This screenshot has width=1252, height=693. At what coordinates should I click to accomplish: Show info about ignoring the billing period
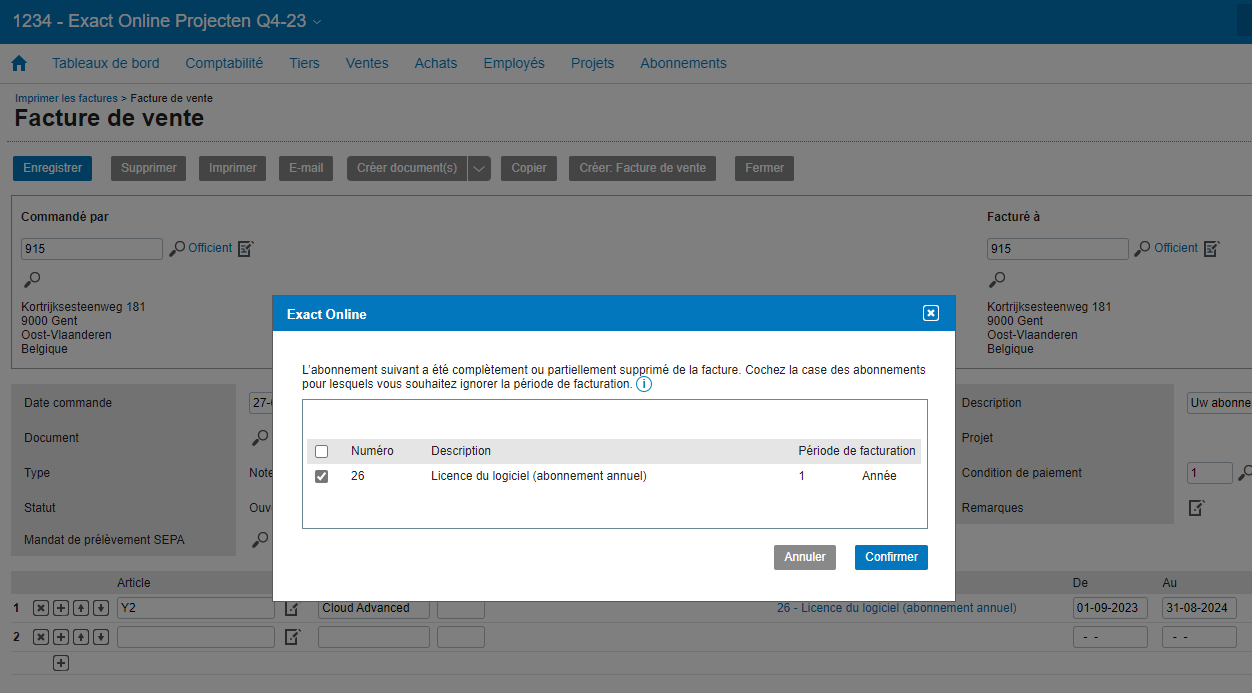pyautogui.click(x=644, y=384)
